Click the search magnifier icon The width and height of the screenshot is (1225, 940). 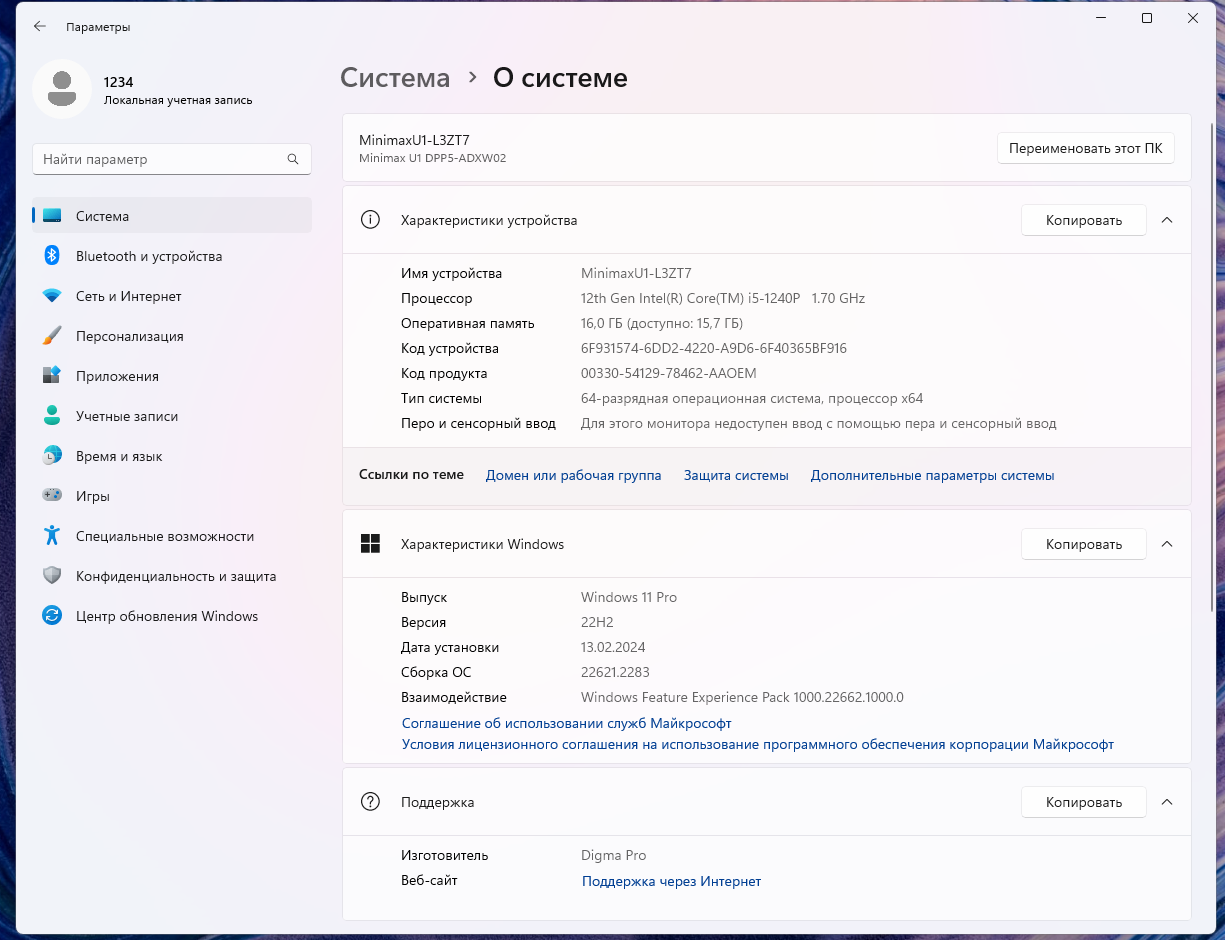coord(293,159)
